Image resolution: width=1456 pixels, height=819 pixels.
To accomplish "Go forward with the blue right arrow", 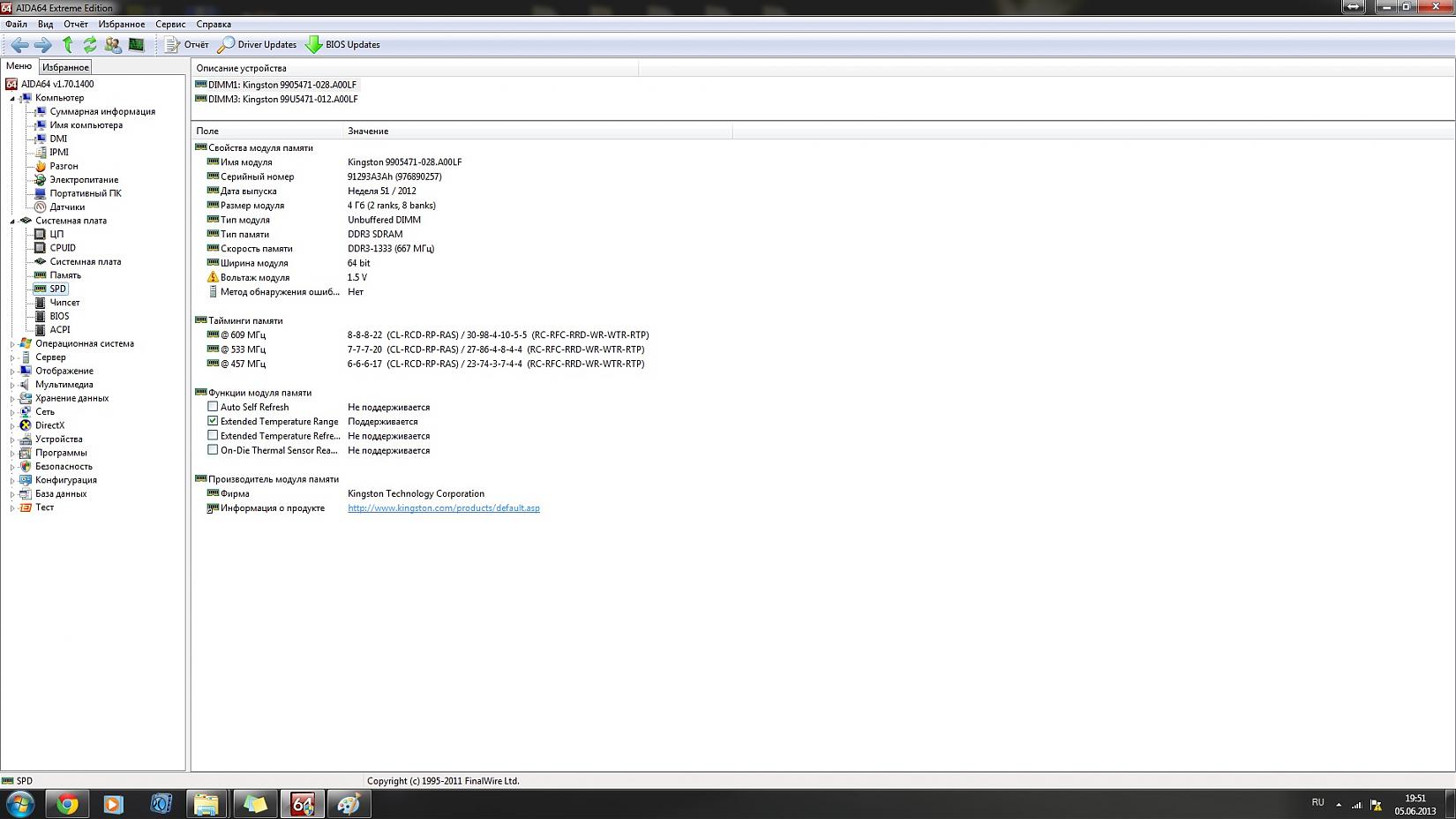I will click(42, 44).
